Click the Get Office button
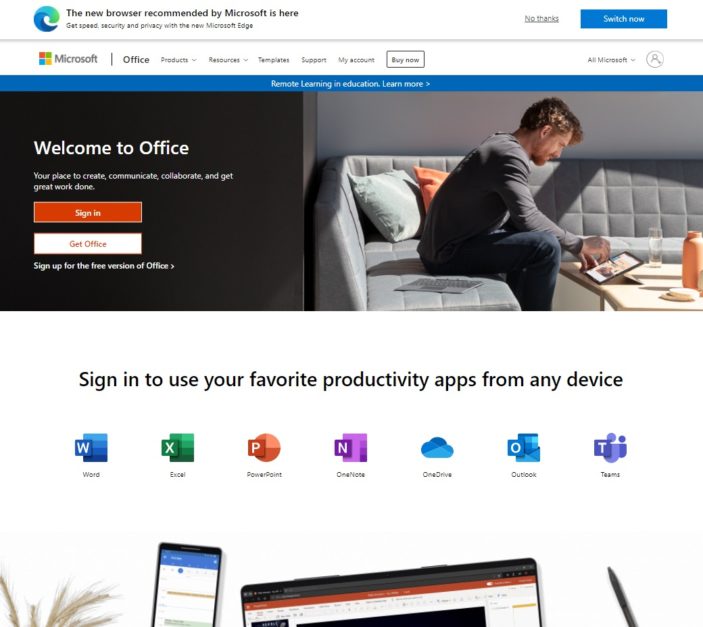The image size is (703, 627). (88, 244)
